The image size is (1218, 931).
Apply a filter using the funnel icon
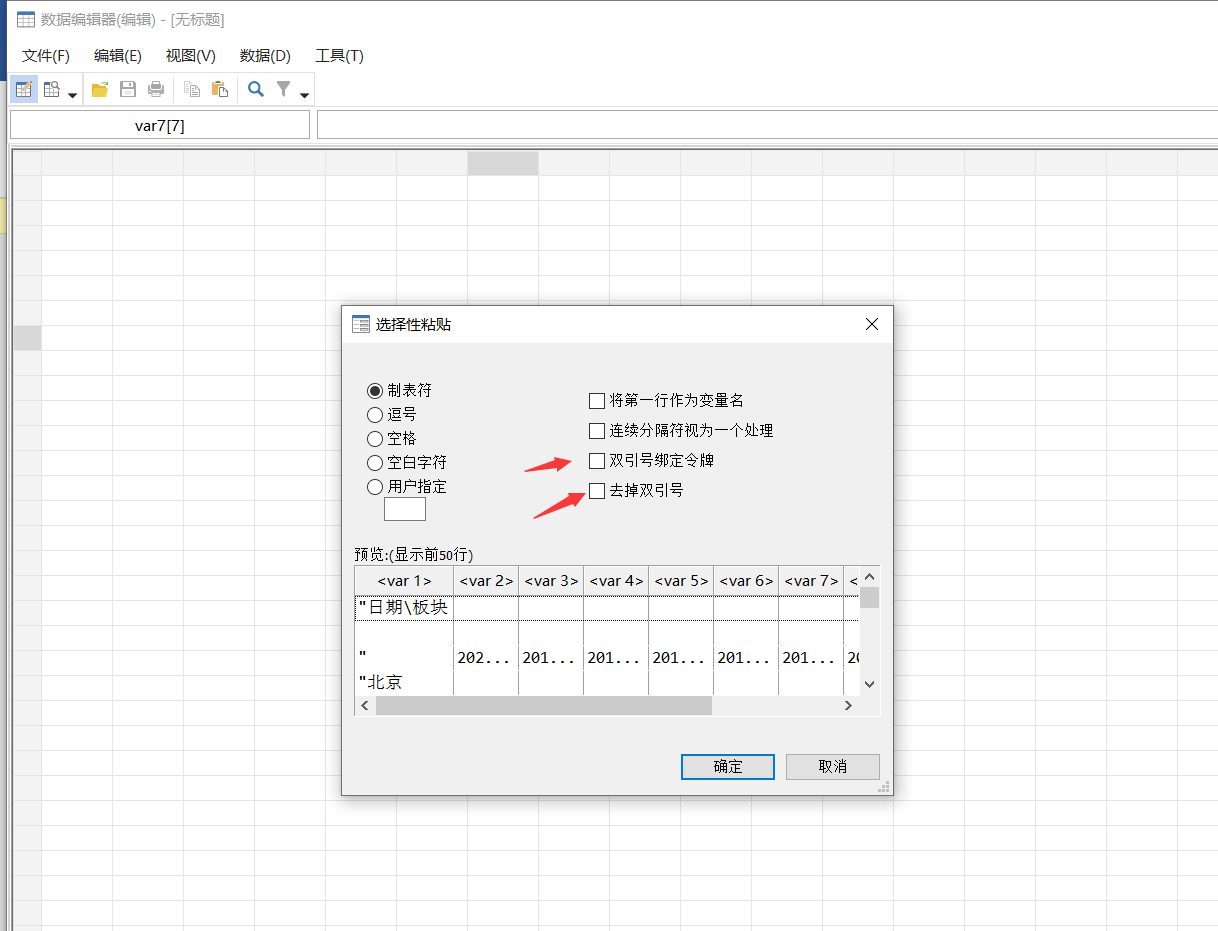click(x=283, y=89)
